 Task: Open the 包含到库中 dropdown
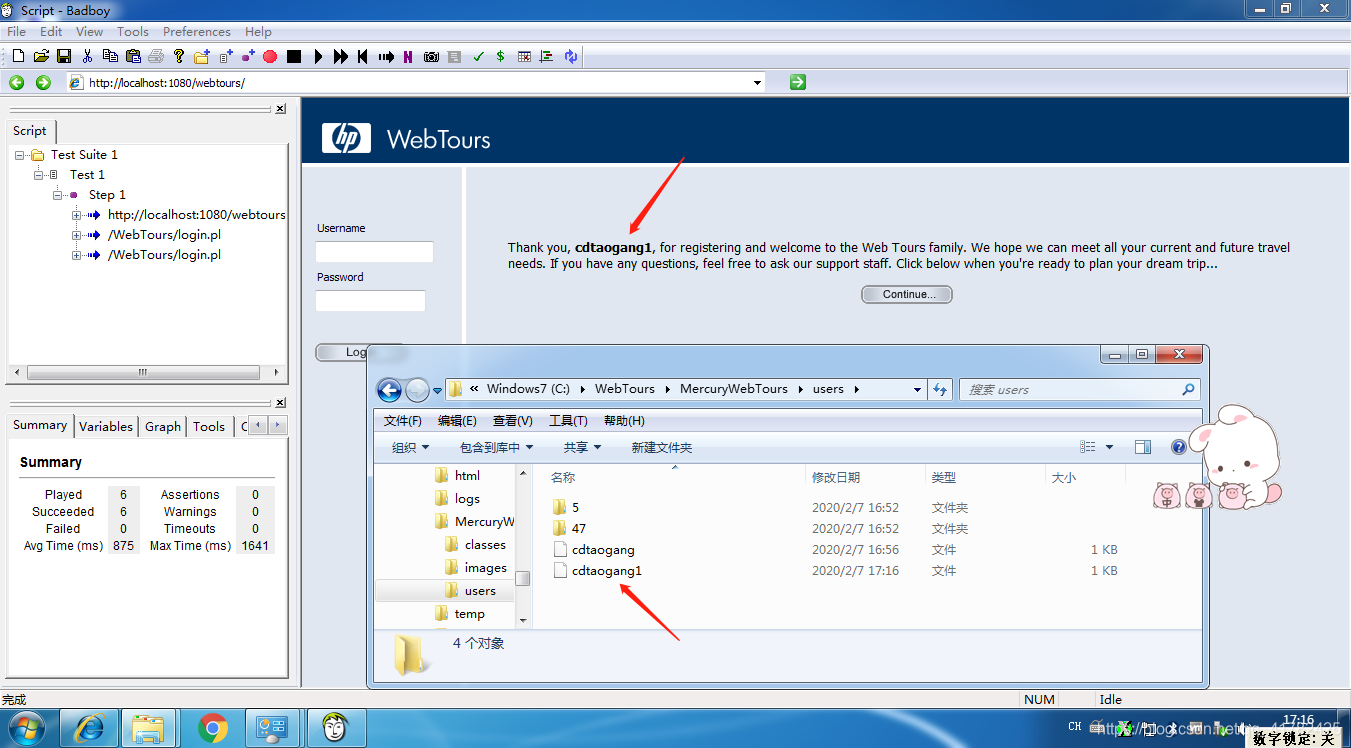[x=496, y=447]
